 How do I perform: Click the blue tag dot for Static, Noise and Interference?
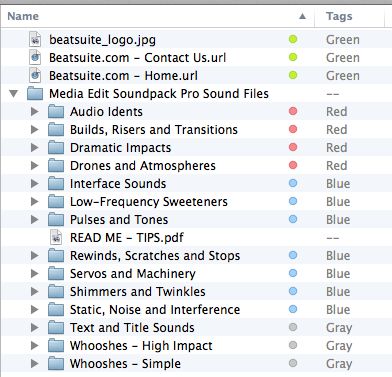coord(293,309)
